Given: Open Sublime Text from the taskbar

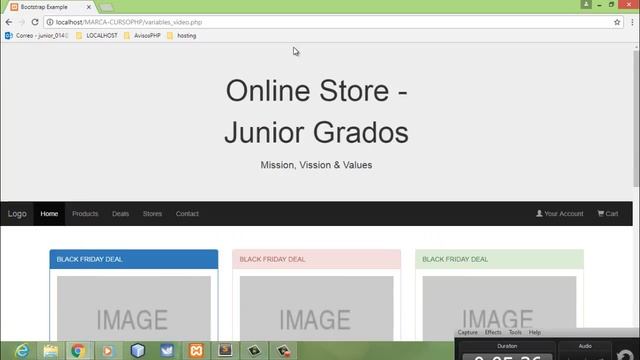Looking at the screenshot, I should tap(225, 351).
